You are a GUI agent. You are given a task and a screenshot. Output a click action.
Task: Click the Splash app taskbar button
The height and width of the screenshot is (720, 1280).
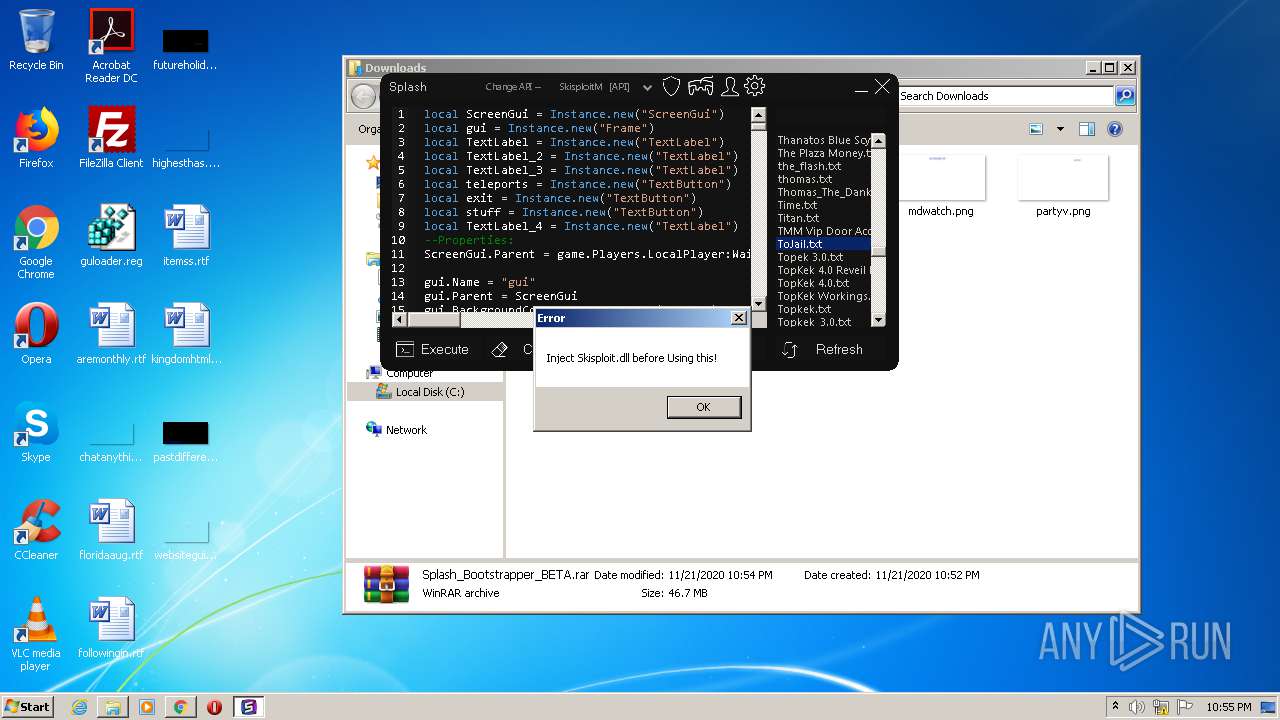click(x=248, y=707)
